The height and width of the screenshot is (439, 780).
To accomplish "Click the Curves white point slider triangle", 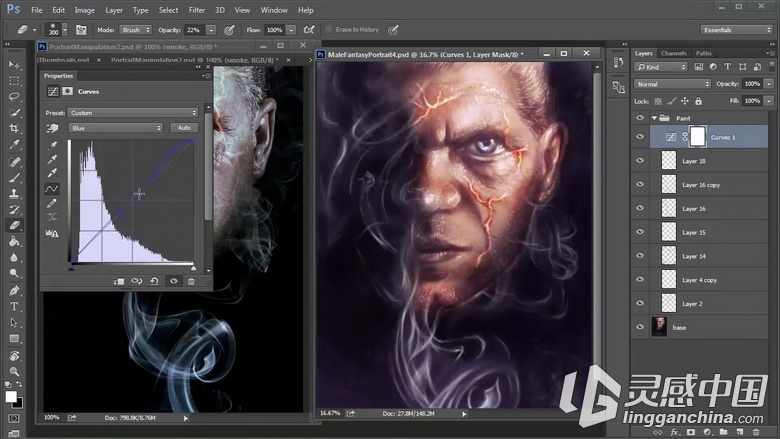I will (x=194, y=268).
